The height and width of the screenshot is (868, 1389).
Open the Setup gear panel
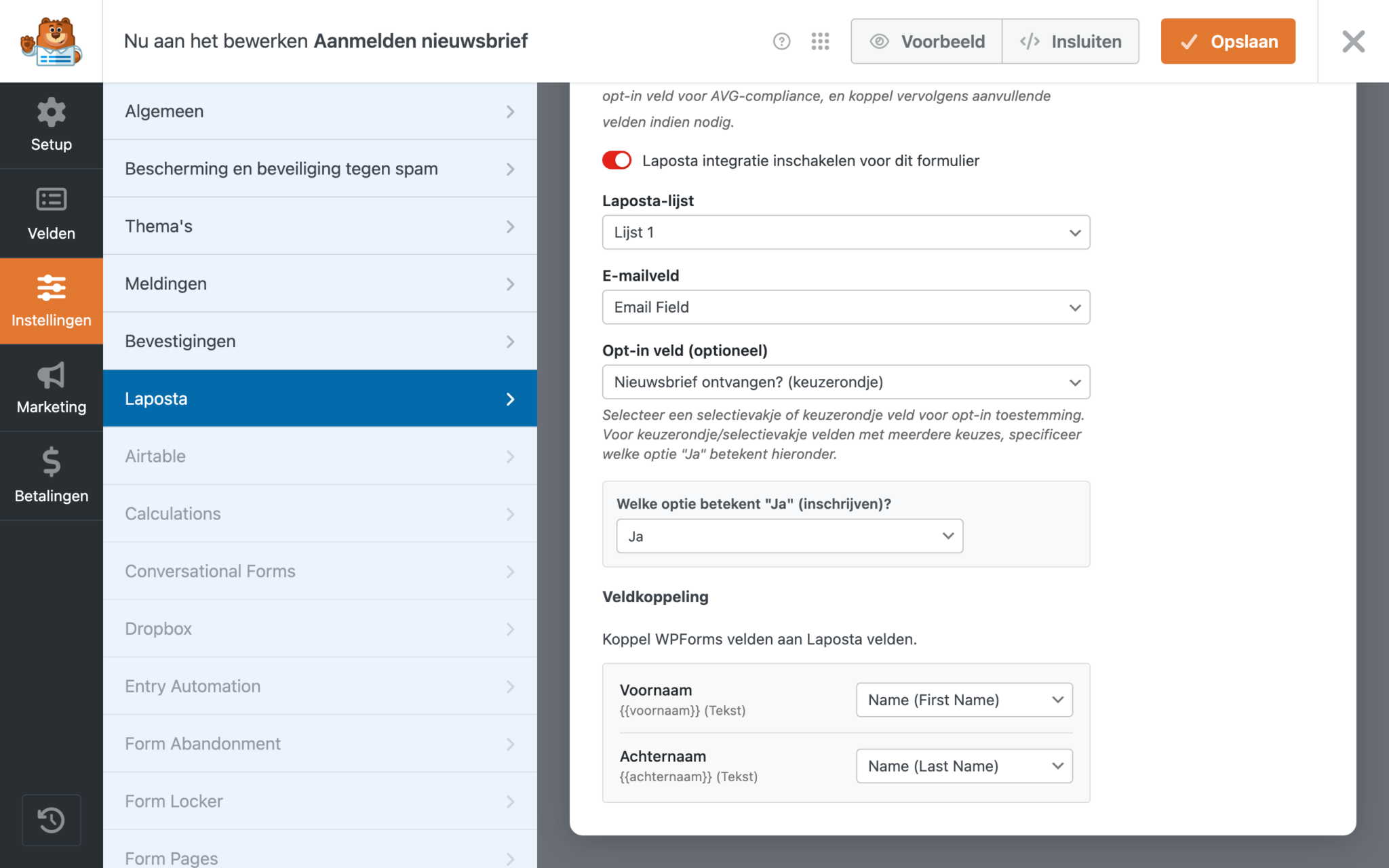pyautogui.click(x=52, y=125)
